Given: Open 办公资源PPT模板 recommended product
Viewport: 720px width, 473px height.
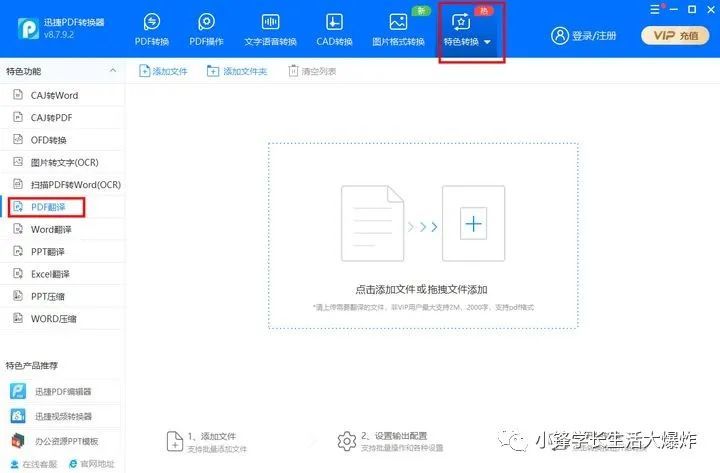Looking at the screenshot, I should [62, 441].
